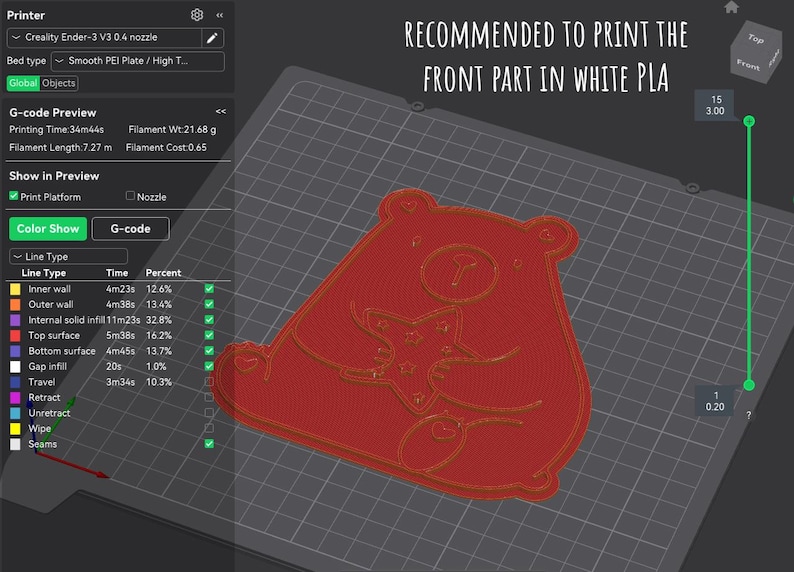
Task: Click the red bear model on the plate
Action: click(405, 349)
